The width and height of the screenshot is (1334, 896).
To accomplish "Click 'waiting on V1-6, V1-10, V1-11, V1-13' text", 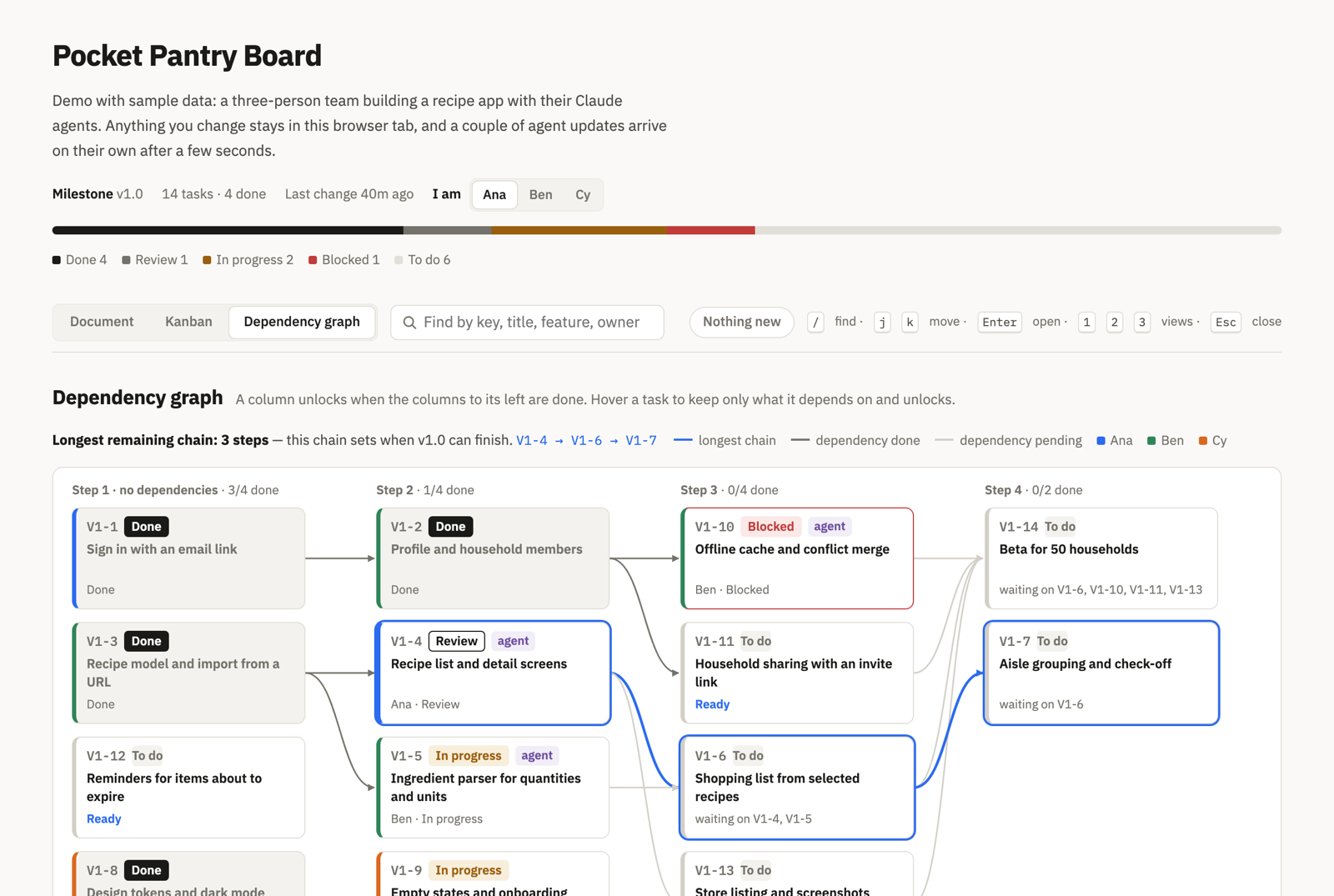I will click(x=1101, y=590).
